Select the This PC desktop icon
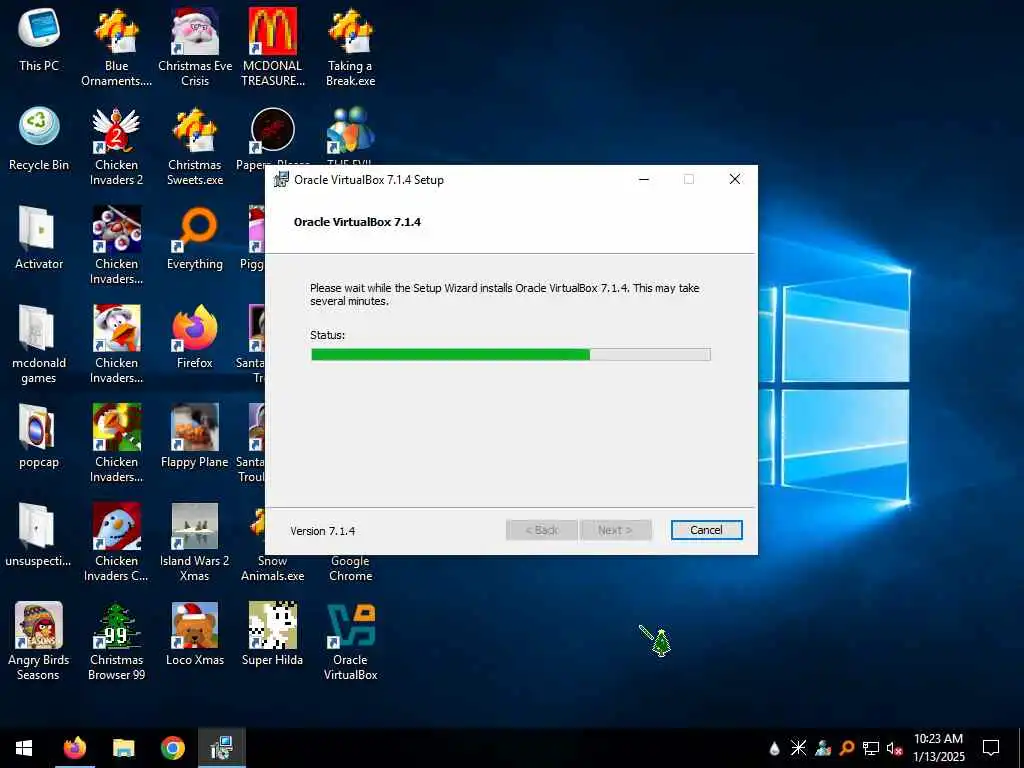The width and height of the screenshot is (1024, 768). 39,40
